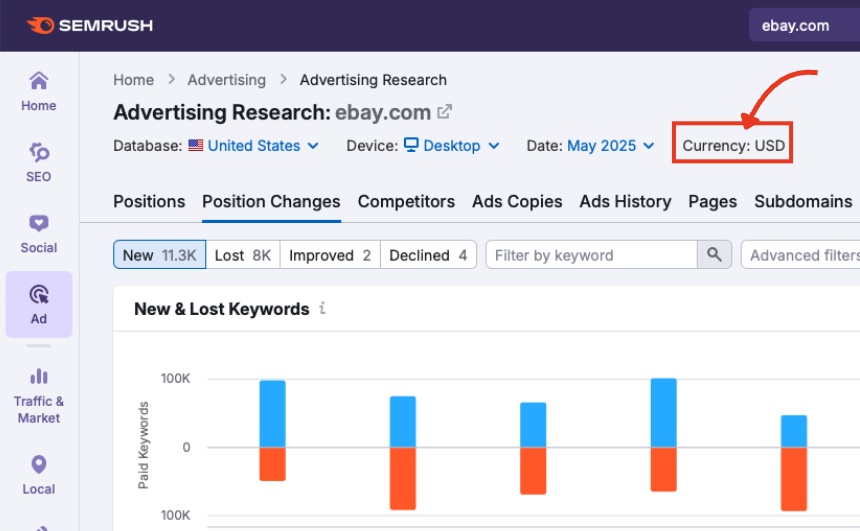
Task: Open the Traffic & Market section
Action: [38, 394]
